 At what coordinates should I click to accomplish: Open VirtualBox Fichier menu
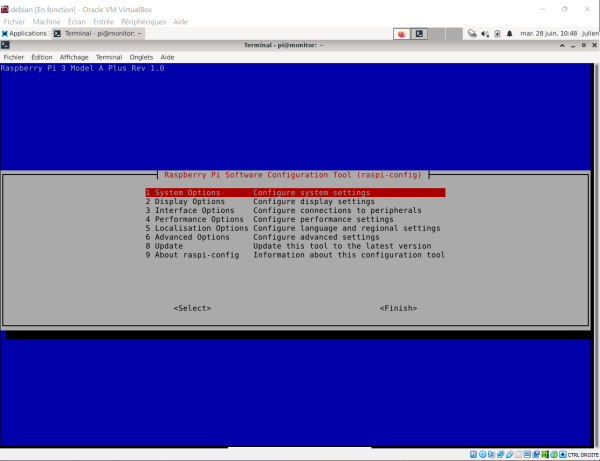pyautogui.click(x=14, y=22)
